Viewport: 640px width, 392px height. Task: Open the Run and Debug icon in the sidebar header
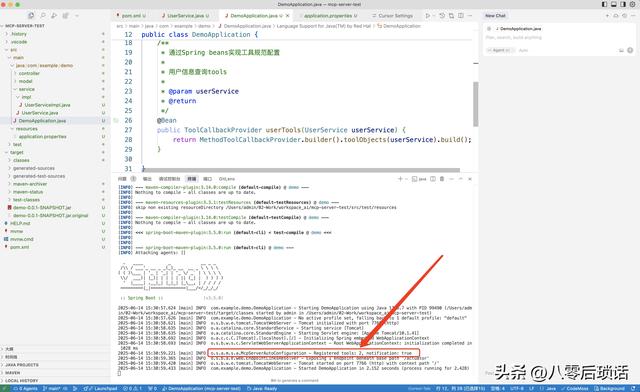point(54,16)
